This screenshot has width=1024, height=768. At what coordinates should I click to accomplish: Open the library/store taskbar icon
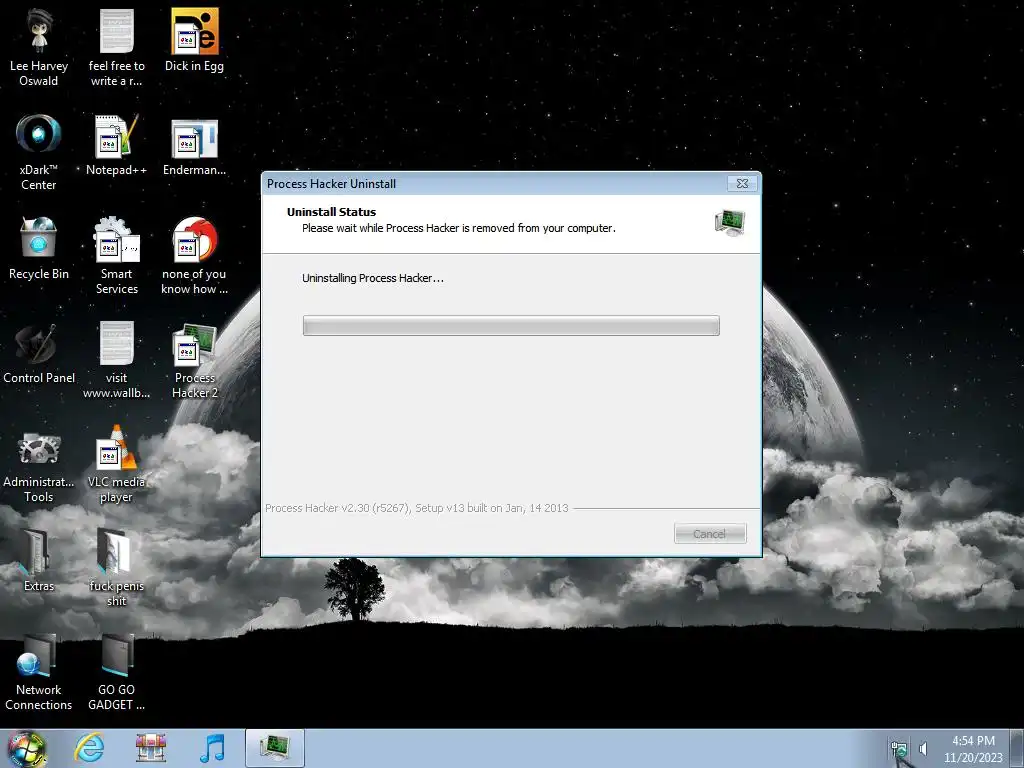(151, 748)
